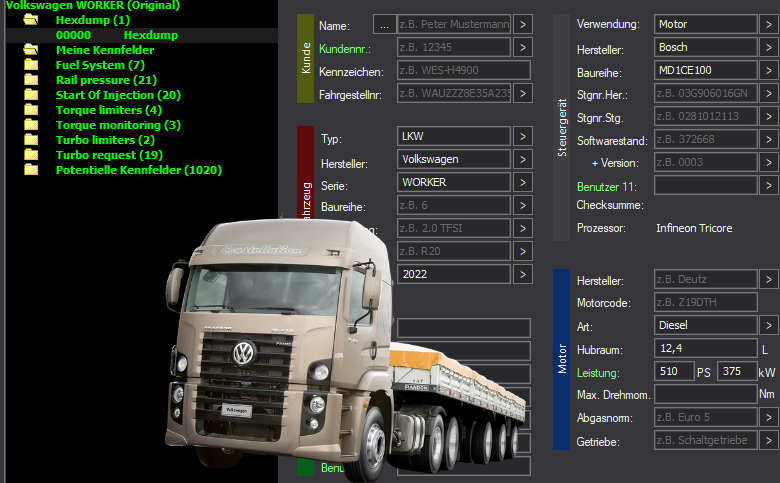This screenshot has width=780, height=483.
Task: Select the 00000 Hexdump tree row
Action: click(x=142, y=35)
